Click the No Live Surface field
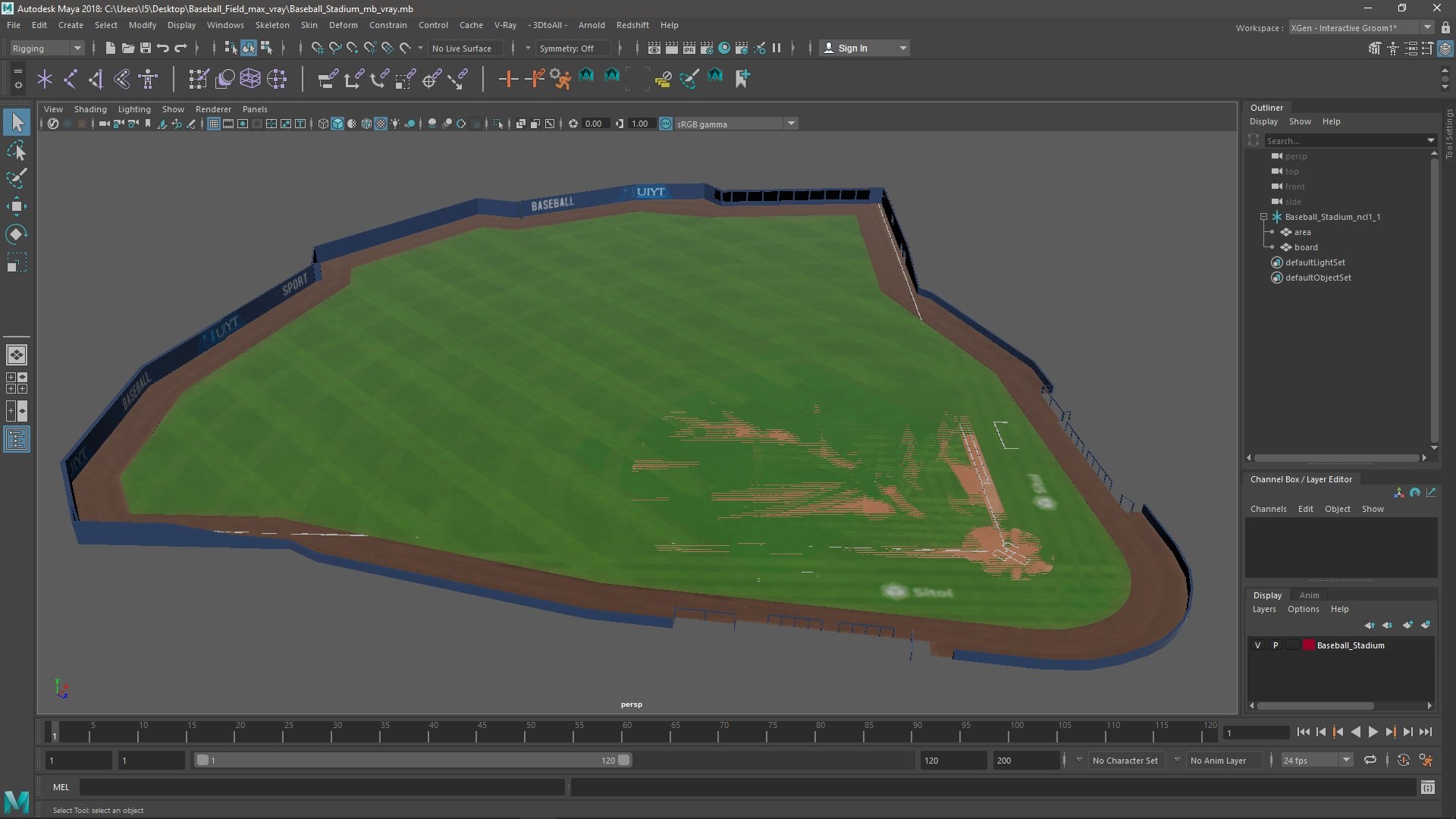 [x=464, y=48]
